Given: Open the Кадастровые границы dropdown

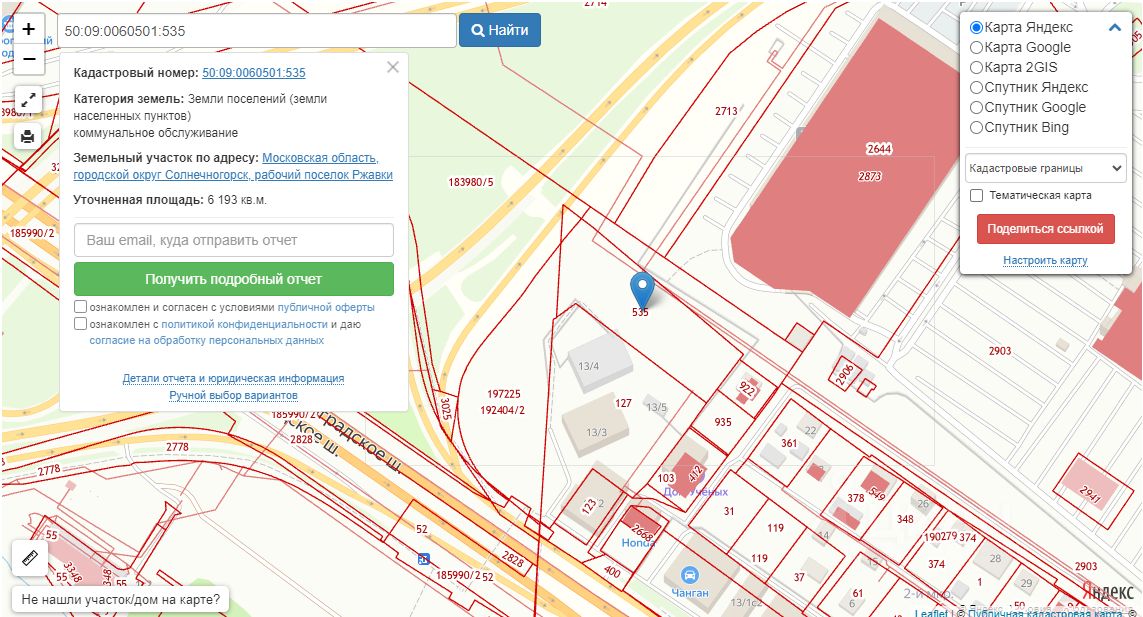Looking at the screenshot, I should pyautogui.click(x=1045, y=168).
